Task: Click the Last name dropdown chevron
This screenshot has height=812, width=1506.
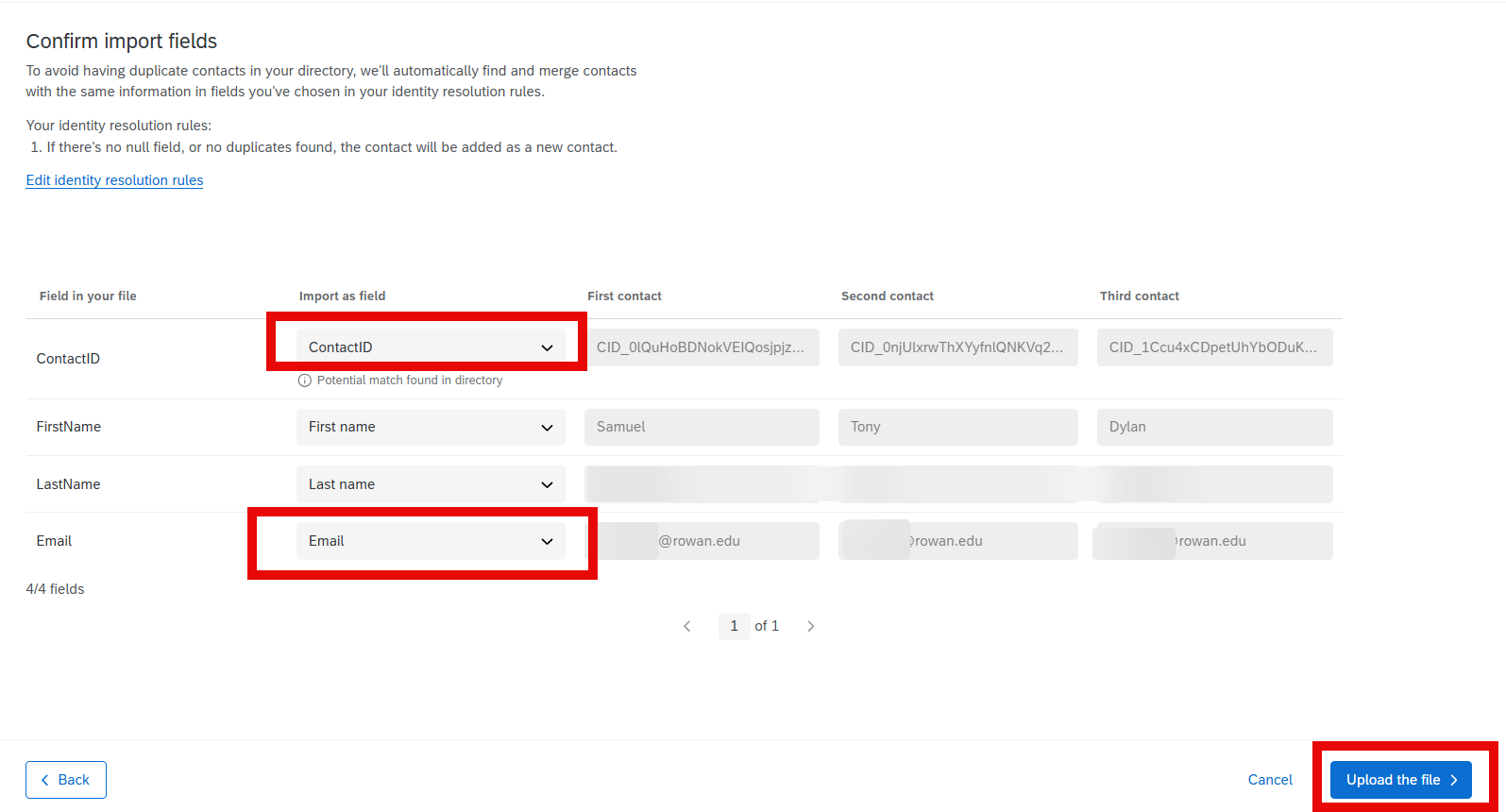Action: (547, 484)
